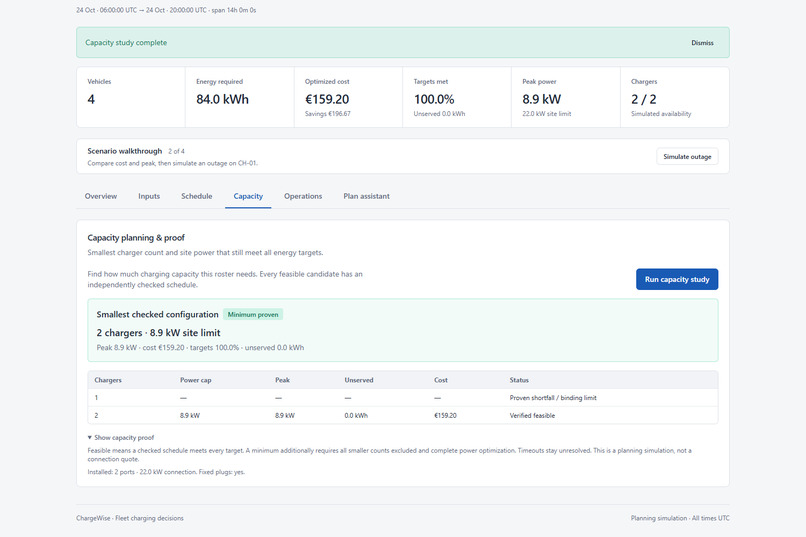
Task: Click the Scenario walkthrough heading
Action: (124, 151)
